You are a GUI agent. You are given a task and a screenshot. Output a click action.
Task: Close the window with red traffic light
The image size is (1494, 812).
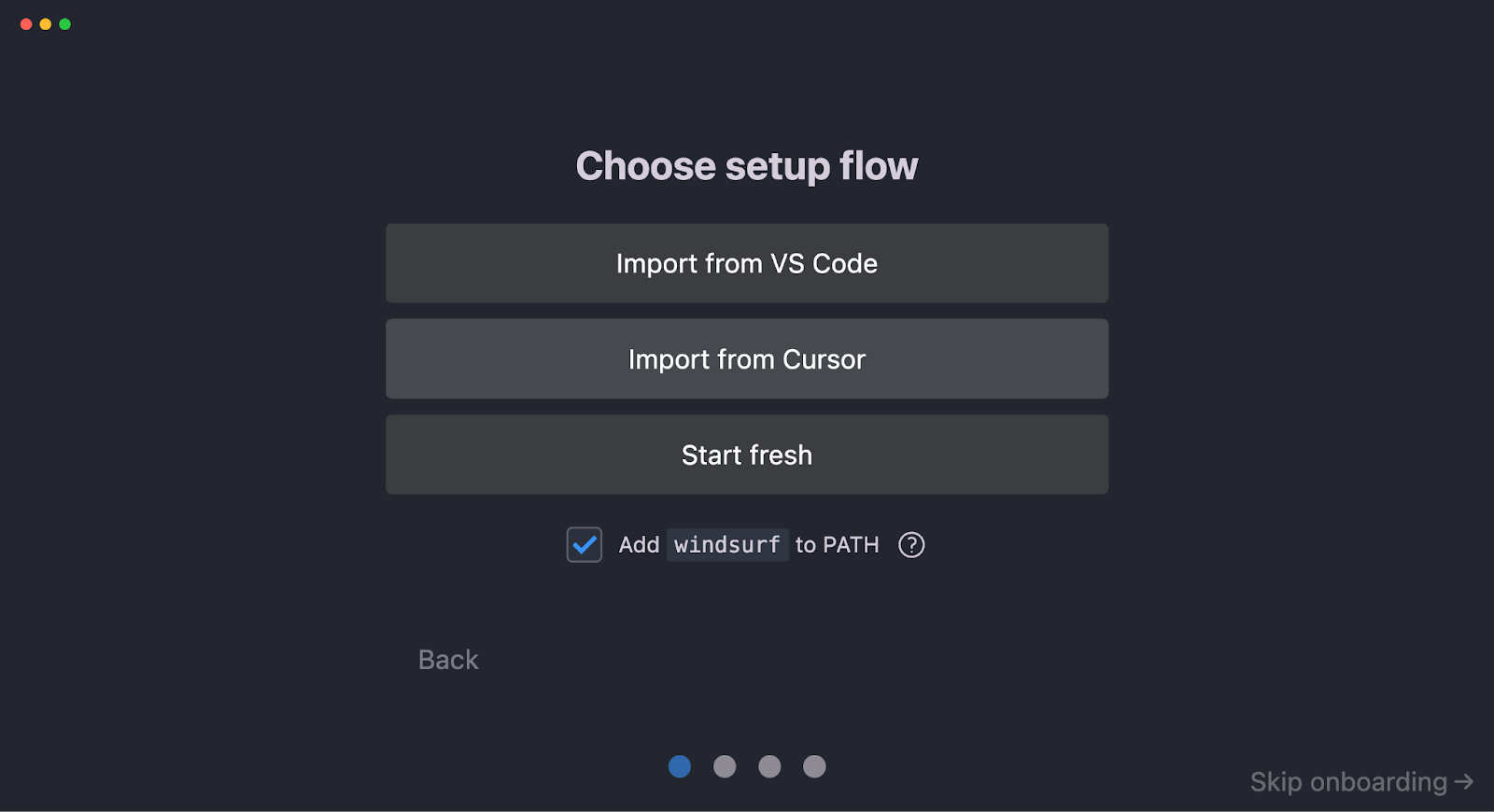pyautogui.click(x=25, y=24)
